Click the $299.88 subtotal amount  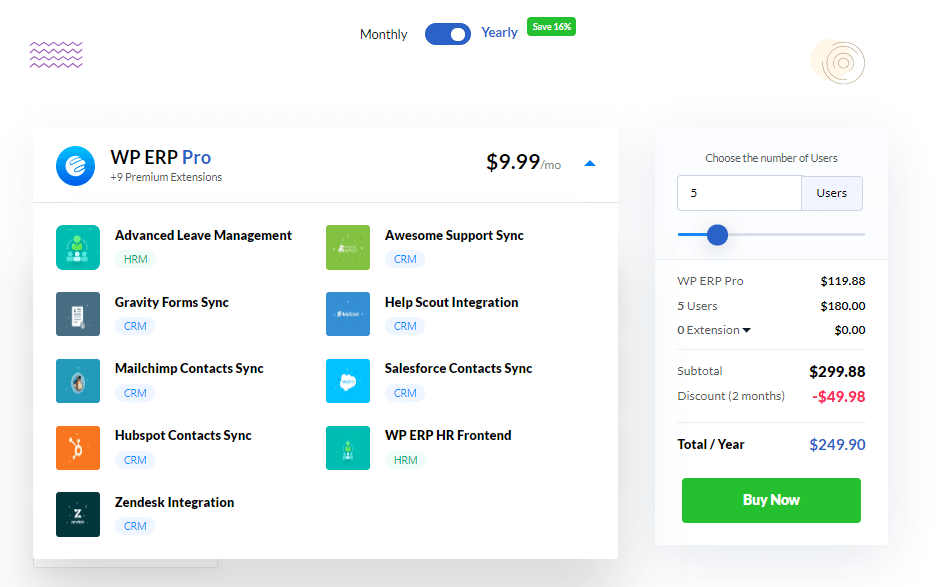point(837,372)
